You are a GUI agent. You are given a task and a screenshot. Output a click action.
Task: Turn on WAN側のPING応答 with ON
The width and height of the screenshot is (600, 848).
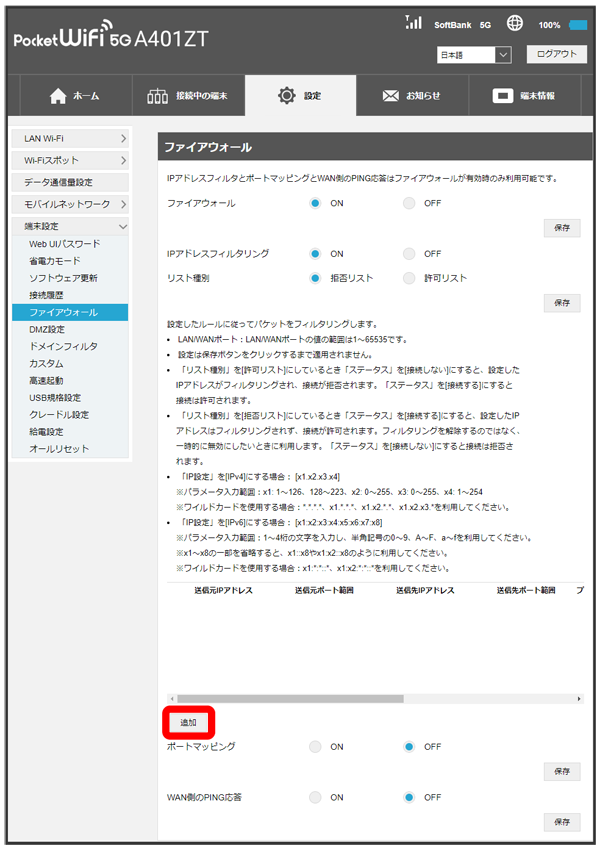coord(316,797)
